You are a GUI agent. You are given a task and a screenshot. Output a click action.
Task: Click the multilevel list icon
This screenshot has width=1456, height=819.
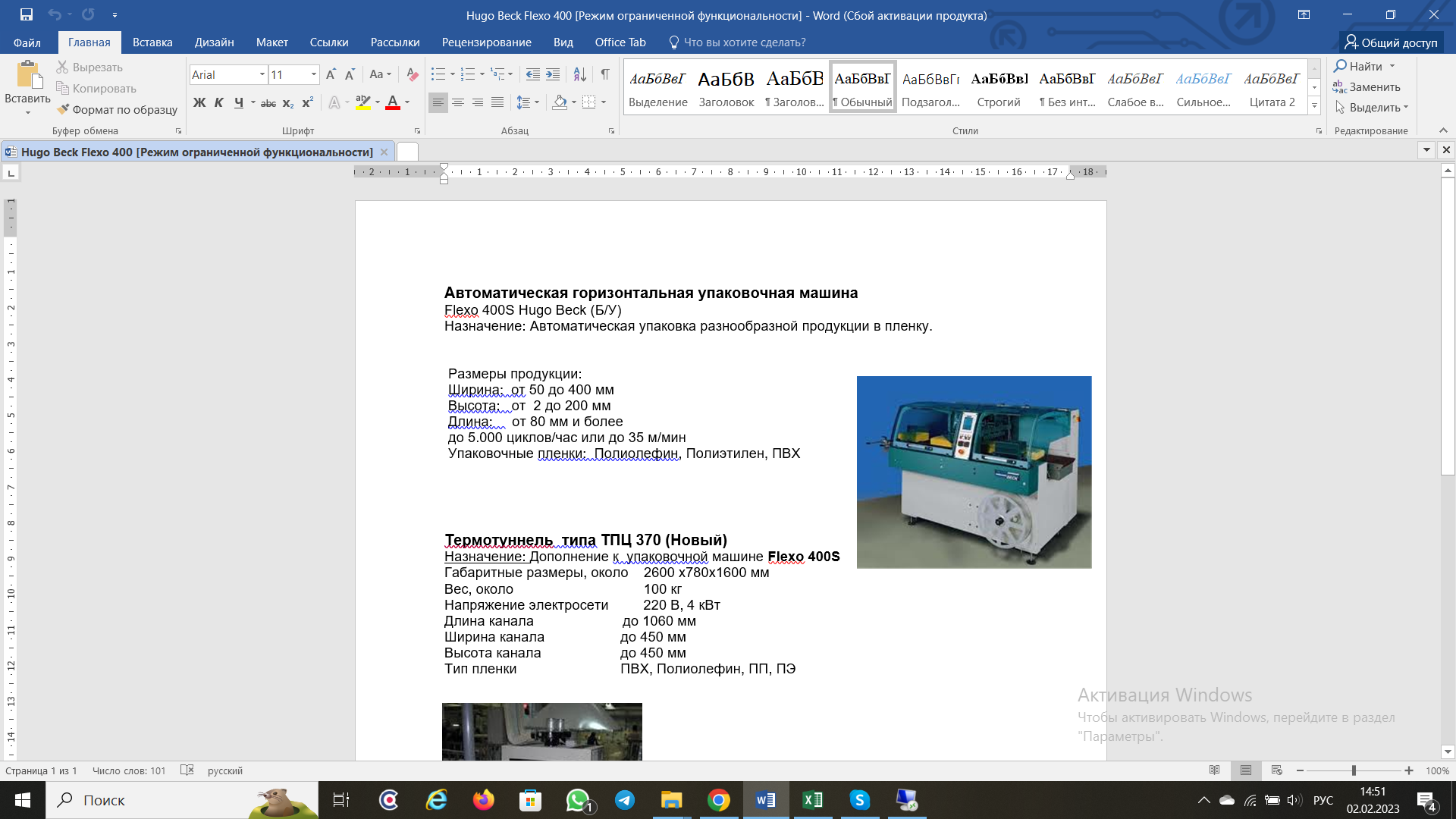(x=497, y=74)
